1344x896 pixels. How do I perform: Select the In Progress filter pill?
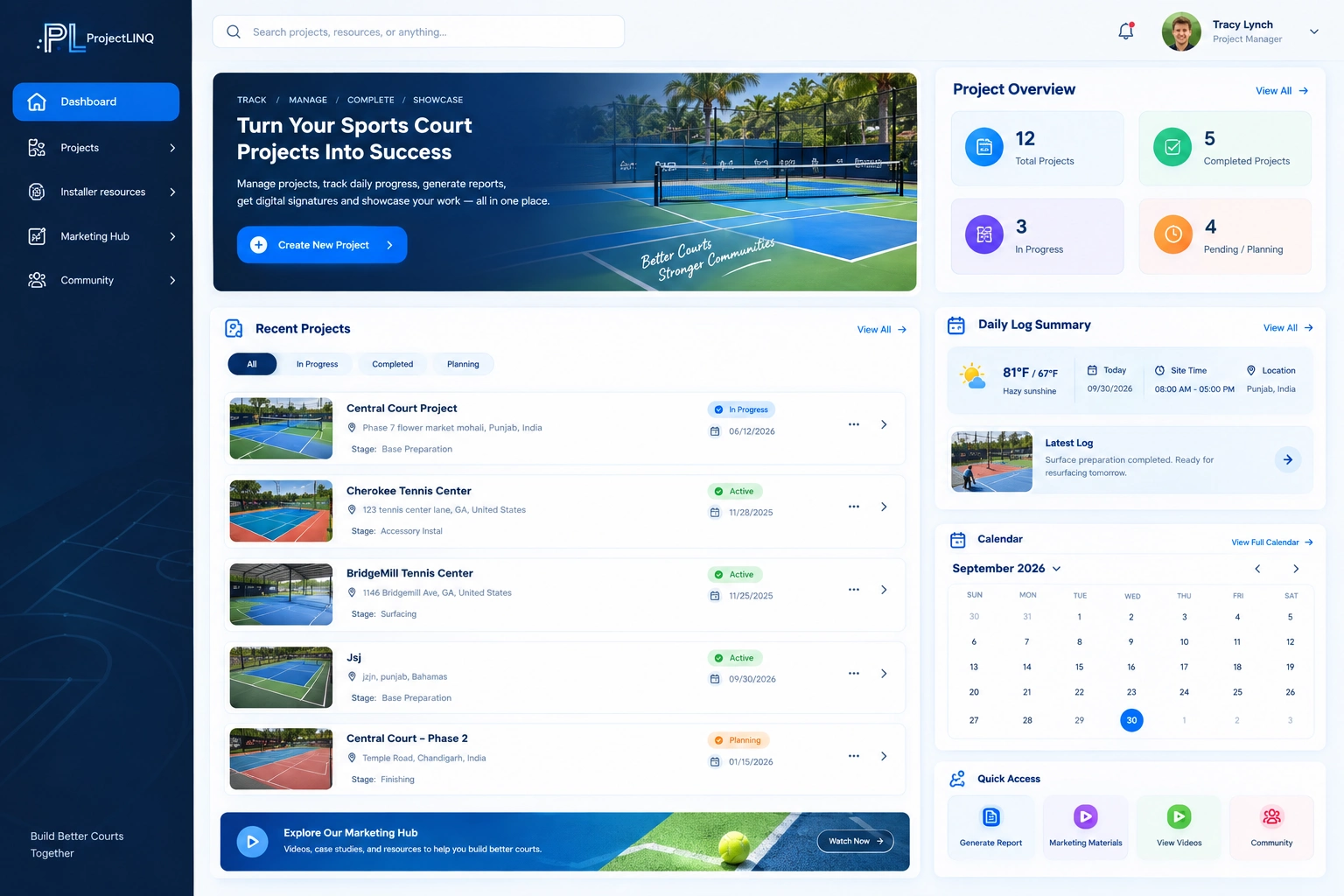pyautogui.click(x=317, y=364)
